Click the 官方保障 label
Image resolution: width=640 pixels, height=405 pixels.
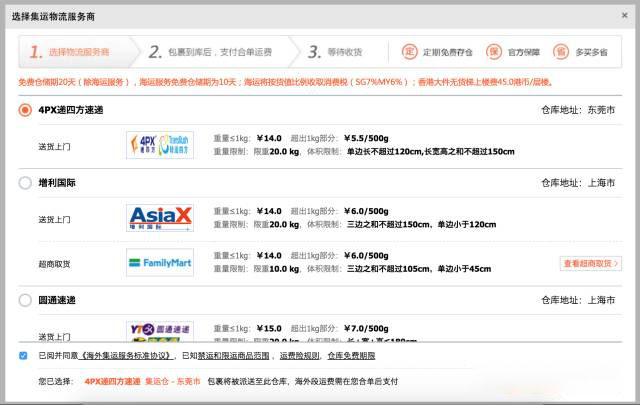pos(524,52)
